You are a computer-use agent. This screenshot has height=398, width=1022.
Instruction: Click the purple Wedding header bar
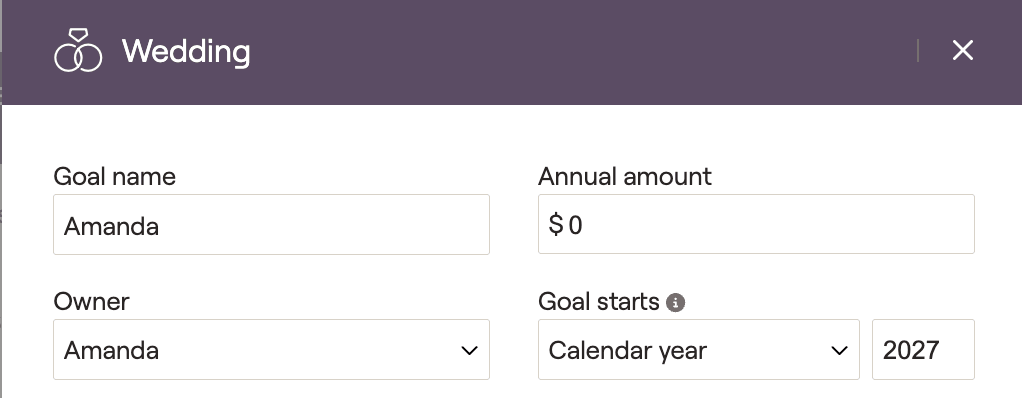(x=512, y=52)
